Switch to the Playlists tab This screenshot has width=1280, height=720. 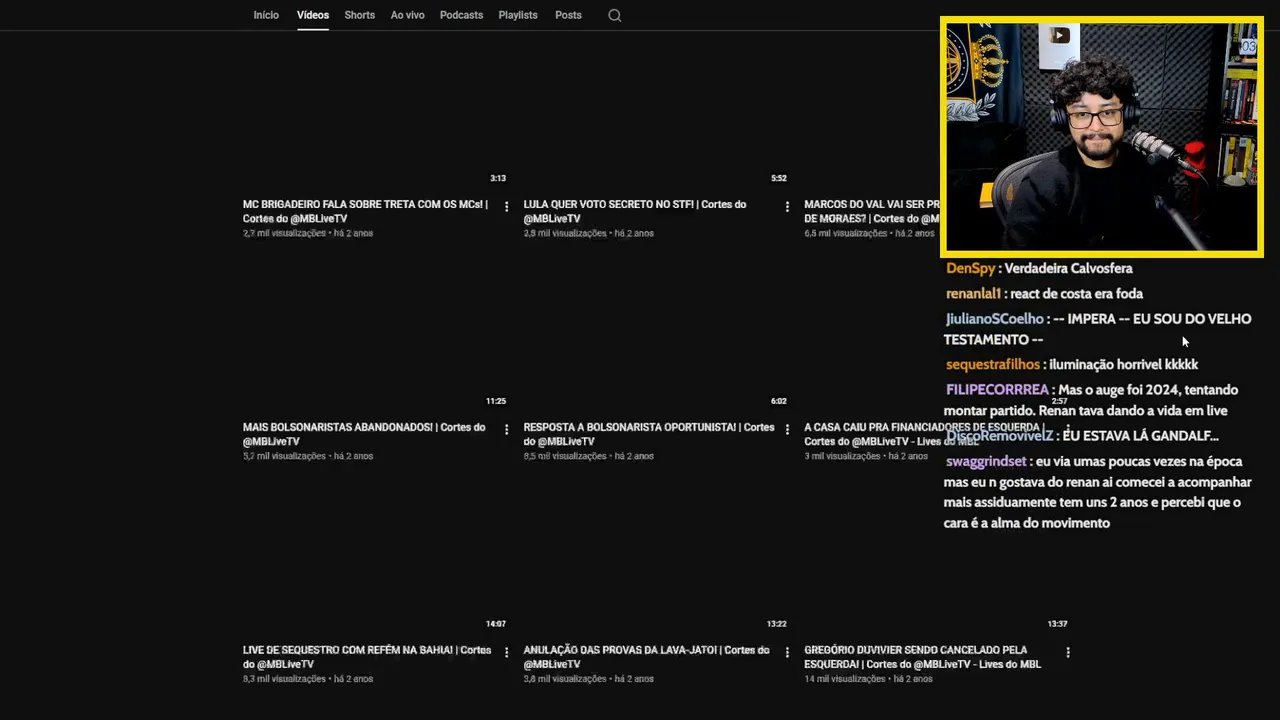[518, 15]
